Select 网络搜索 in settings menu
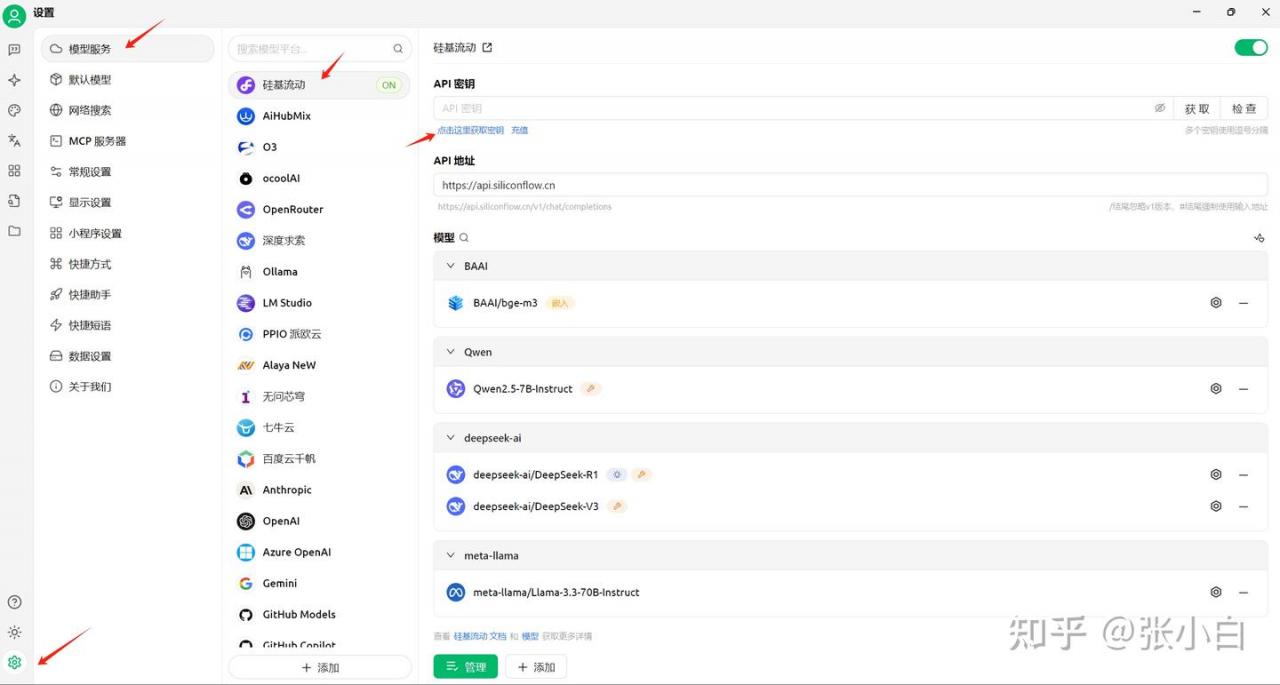1280x685 pixels. point(127,110)
